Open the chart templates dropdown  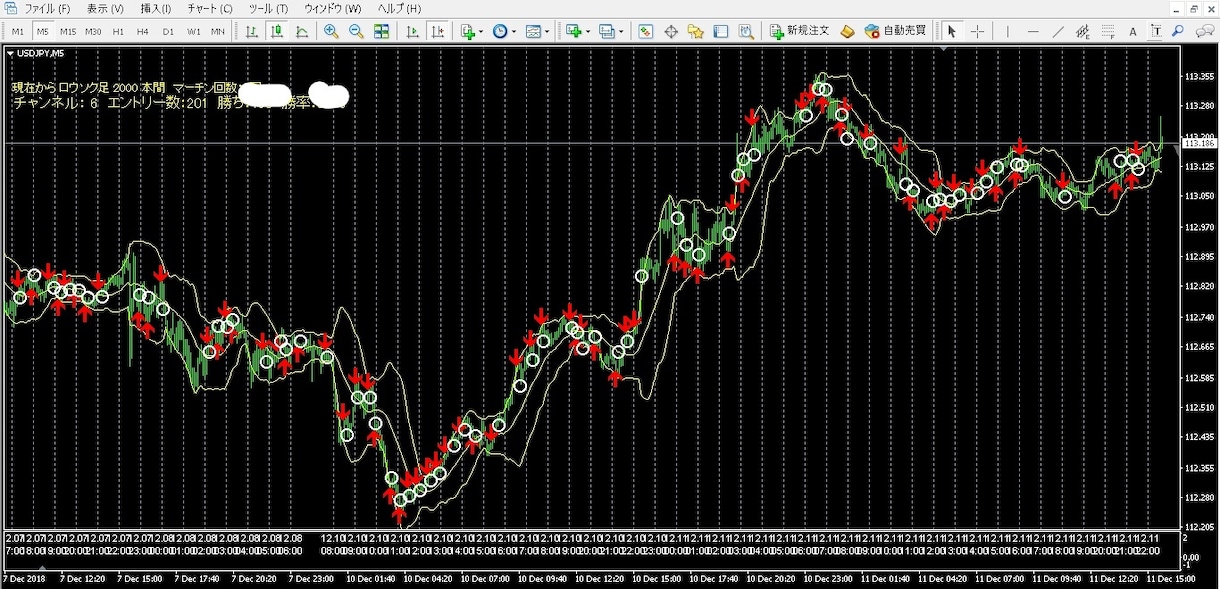(x=538, y=31)
